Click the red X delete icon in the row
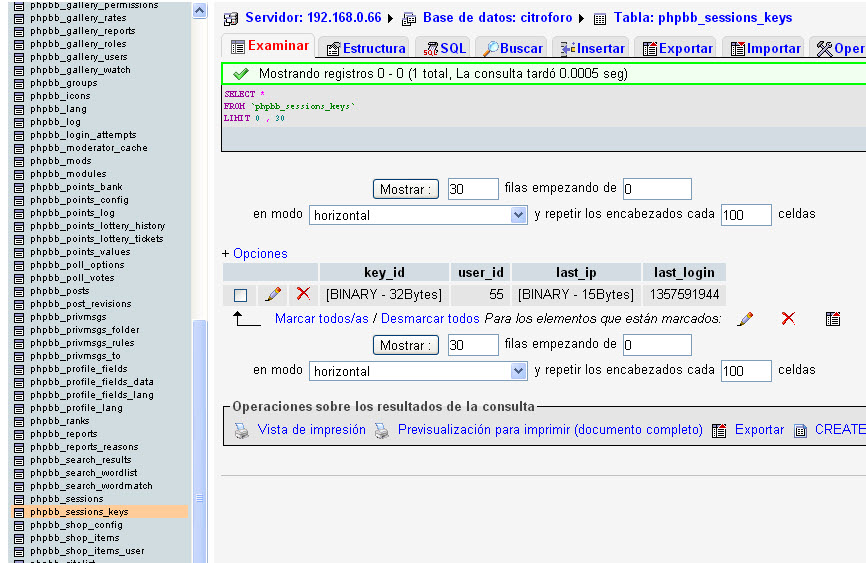Image resolution: width=866 pixels, height=563 pixels. pos(303,295)
